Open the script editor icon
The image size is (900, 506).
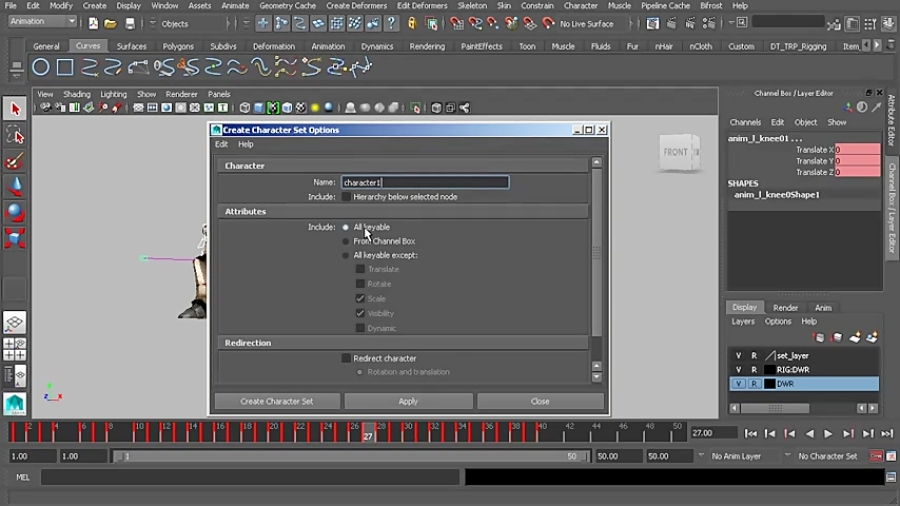891,477
